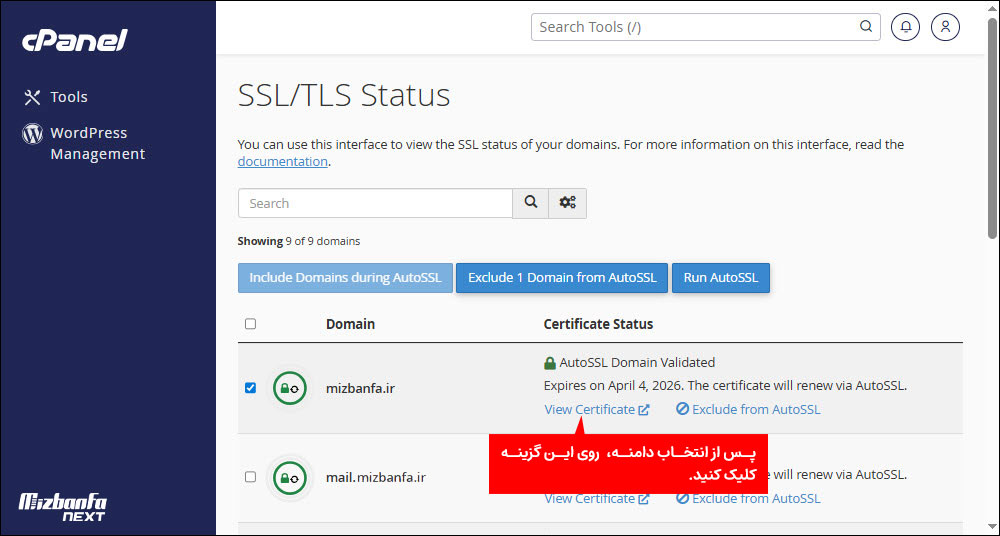Click the page vertical scrollbar
The height and width of the screenshot is (536, 1000).
pos(992,128)
